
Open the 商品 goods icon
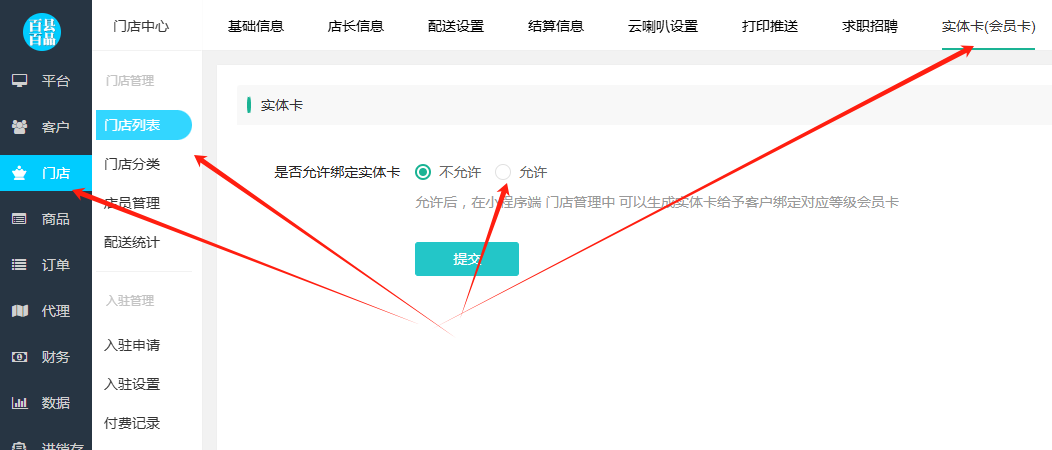click(x=19, y=219)
